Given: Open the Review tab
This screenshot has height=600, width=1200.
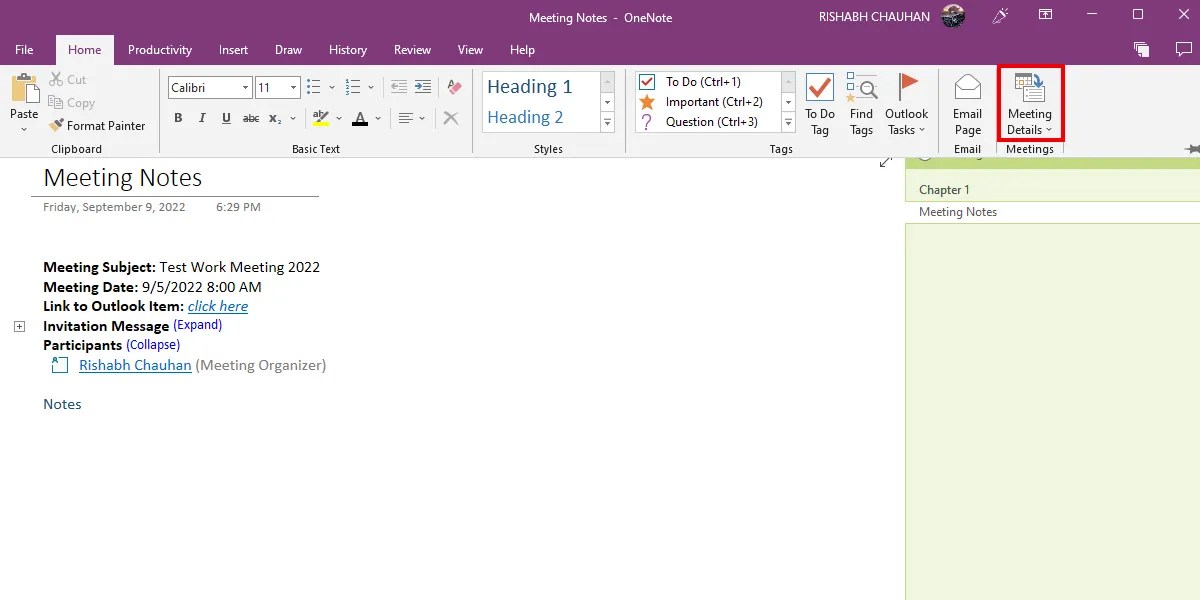Looking at the screenshot, I should 412,49.
